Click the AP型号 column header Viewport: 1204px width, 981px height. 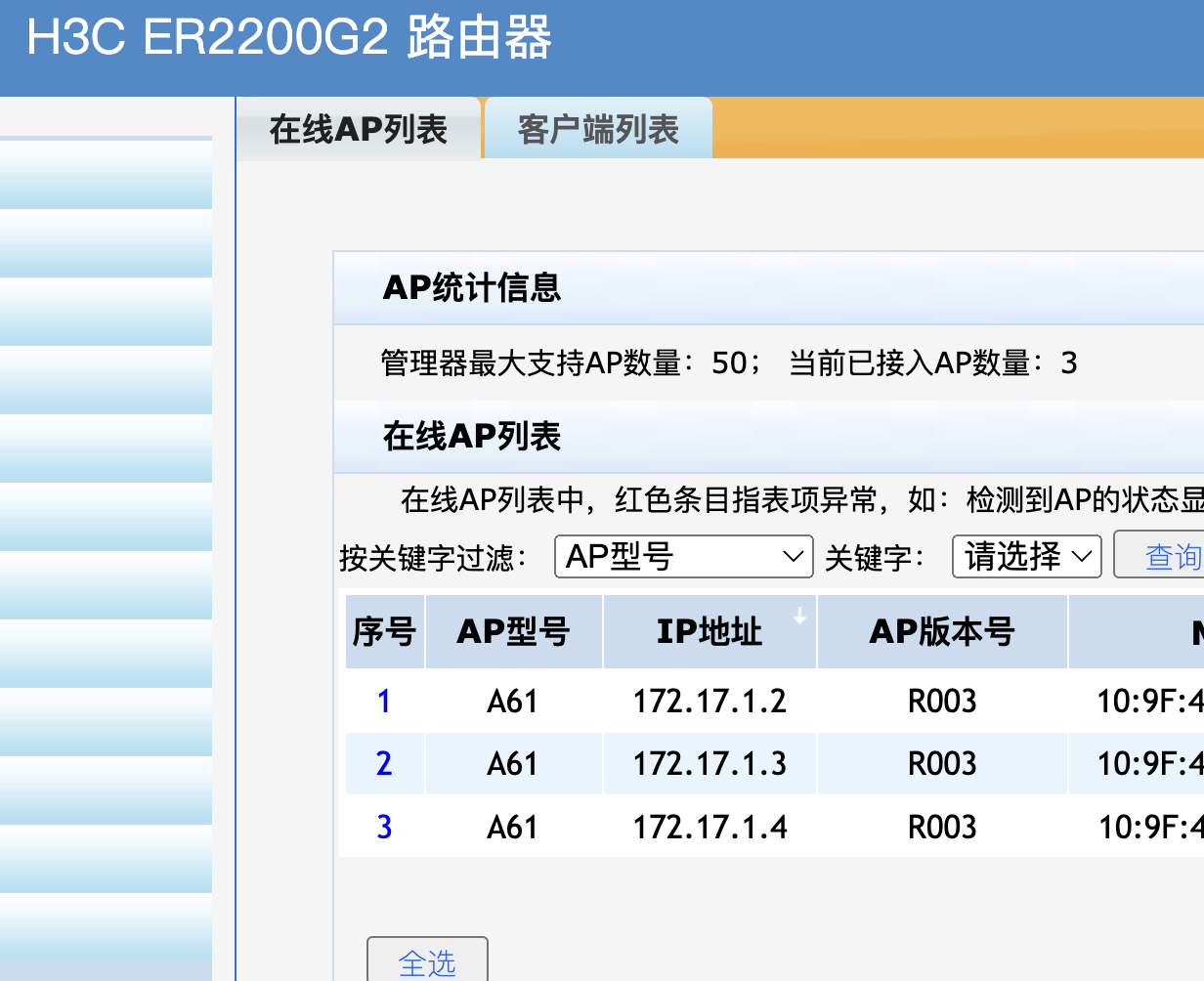[513, 632]
